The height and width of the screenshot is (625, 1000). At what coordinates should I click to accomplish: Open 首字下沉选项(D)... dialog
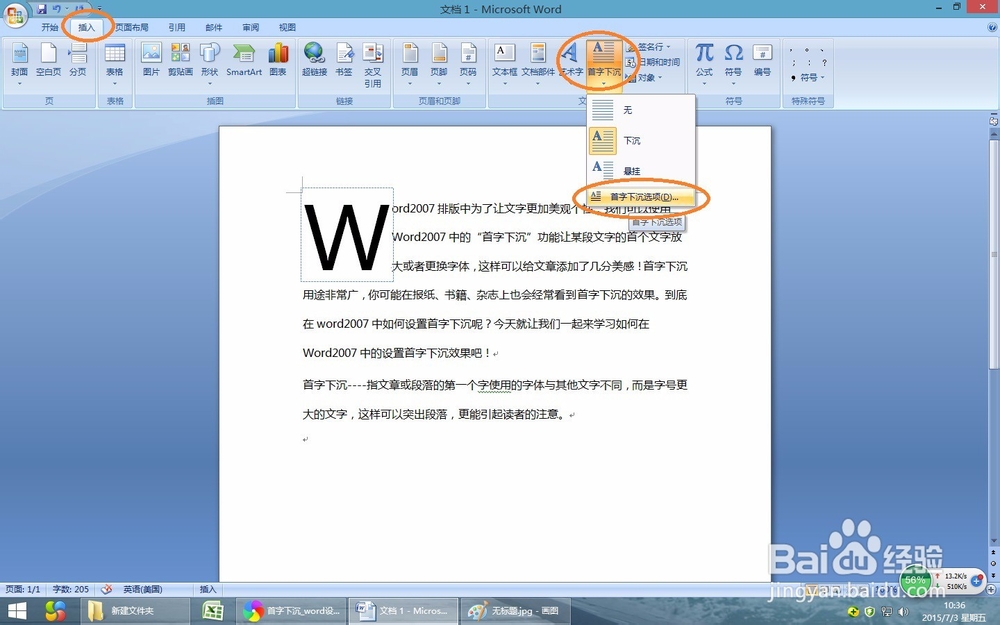(x=640, y=197)
